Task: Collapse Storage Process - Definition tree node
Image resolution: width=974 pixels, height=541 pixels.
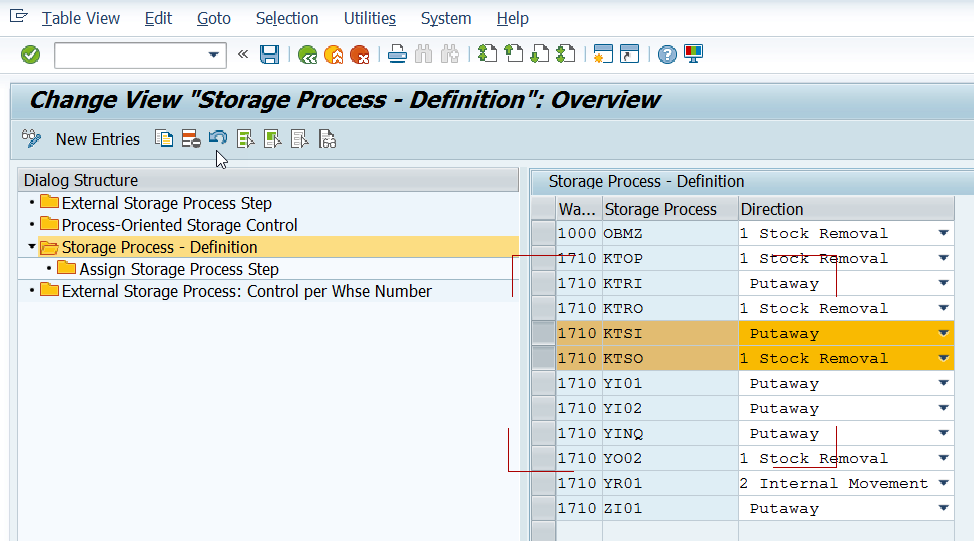Action: [32, 247]
